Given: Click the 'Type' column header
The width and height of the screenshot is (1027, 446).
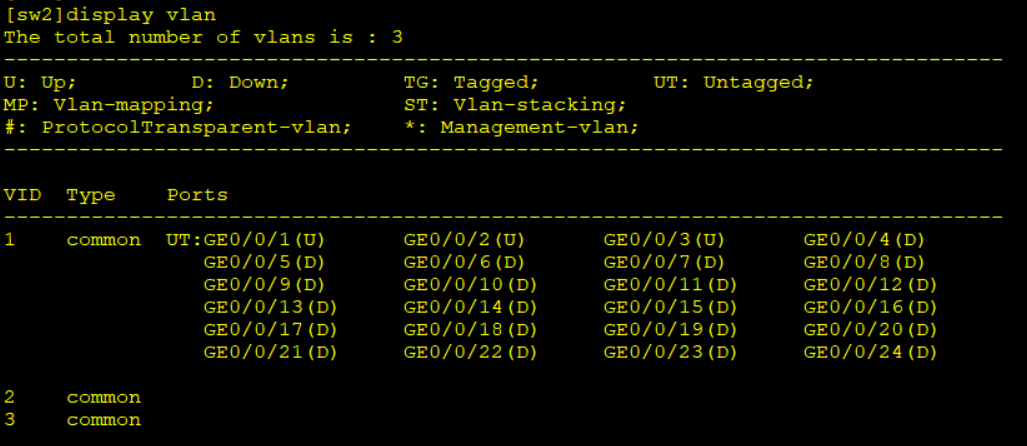Looking at the screenshot, I should click(x=91, y=194).
